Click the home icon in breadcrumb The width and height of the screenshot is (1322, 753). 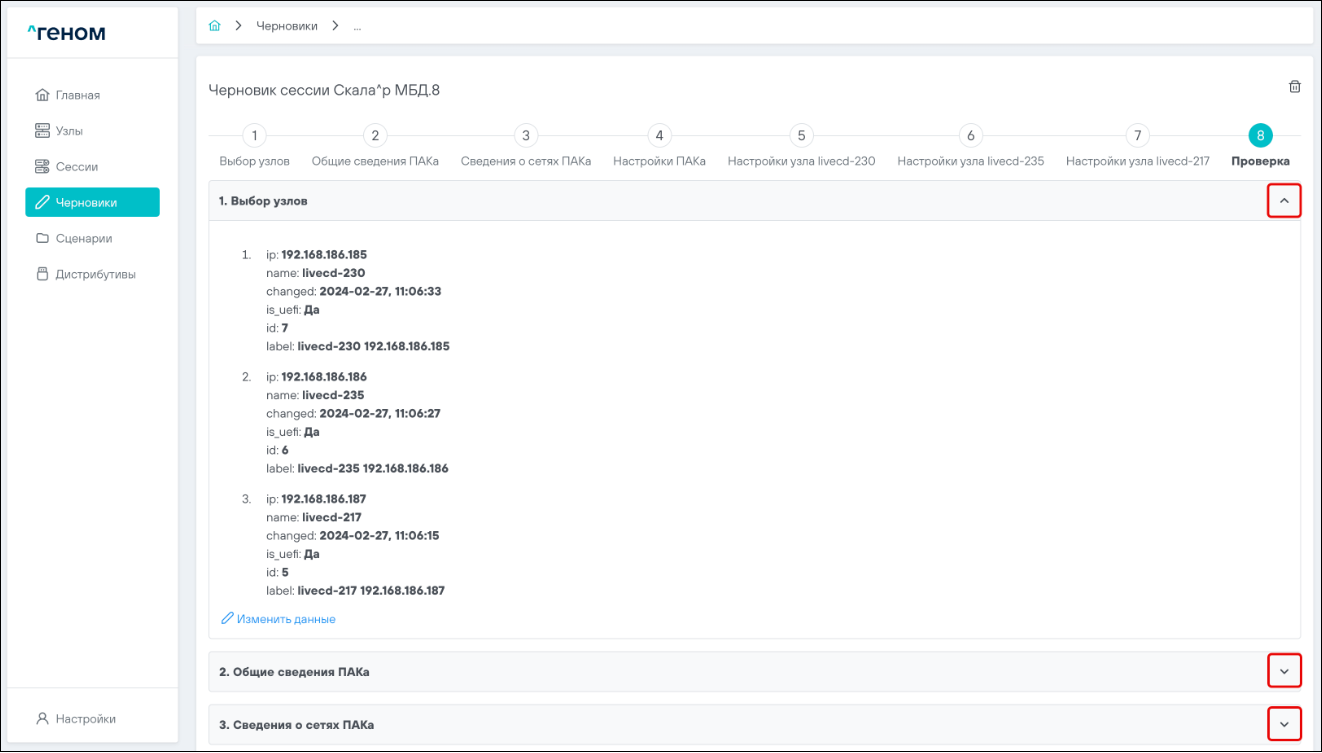[x=214, y=26]
